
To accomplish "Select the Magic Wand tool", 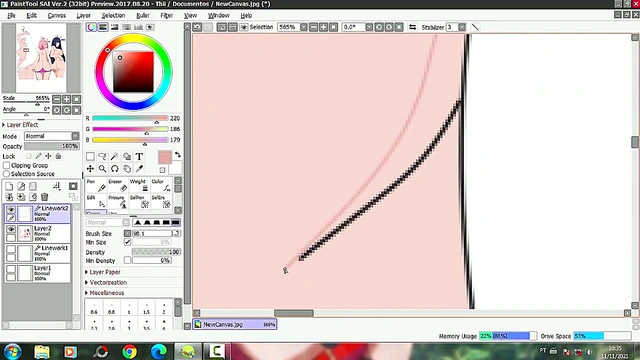I will (x=115, y=156).
